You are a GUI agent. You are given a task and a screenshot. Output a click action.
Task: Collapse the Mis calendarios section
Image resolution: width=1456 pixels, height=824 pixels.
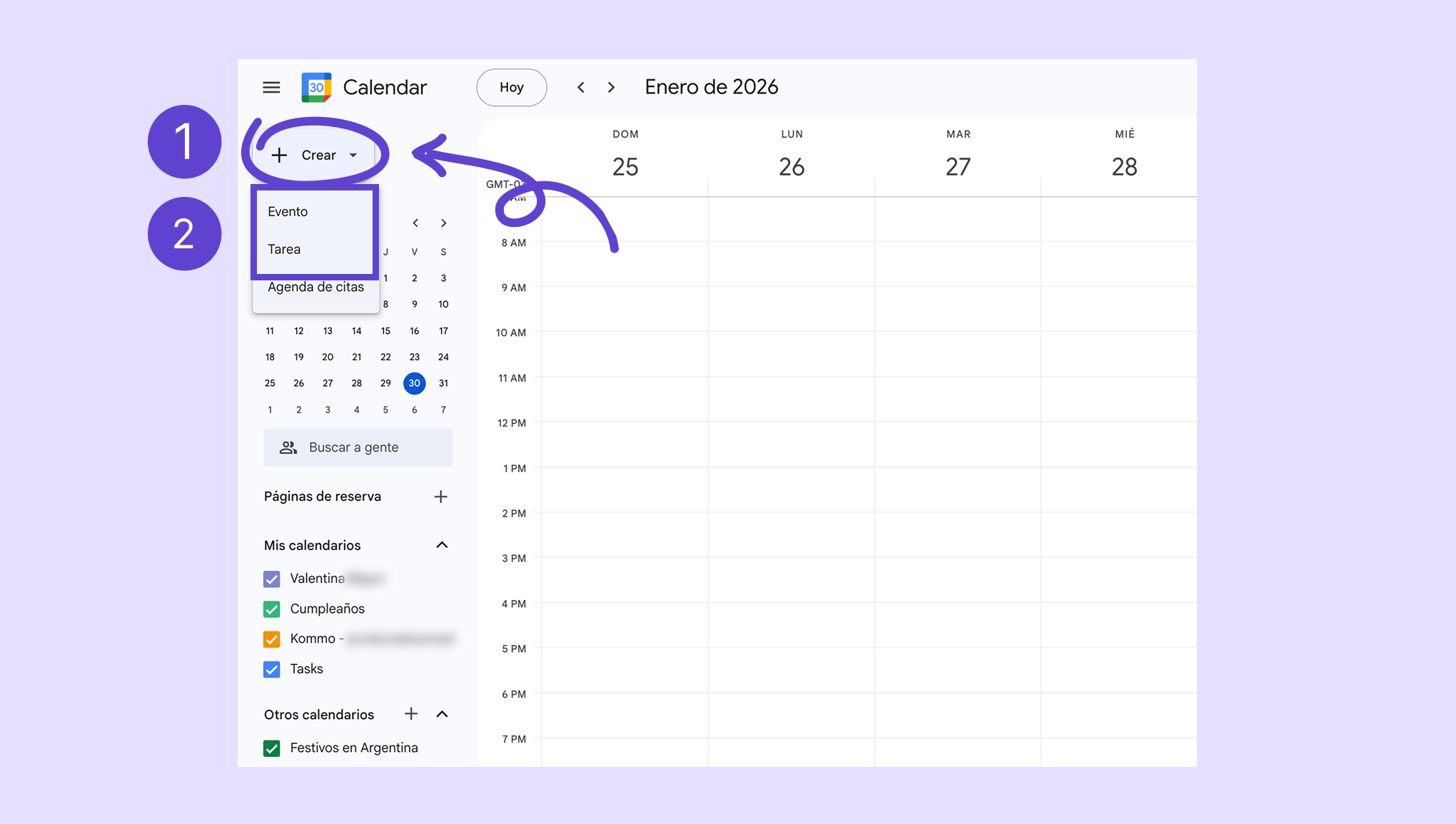click(442, 545)
